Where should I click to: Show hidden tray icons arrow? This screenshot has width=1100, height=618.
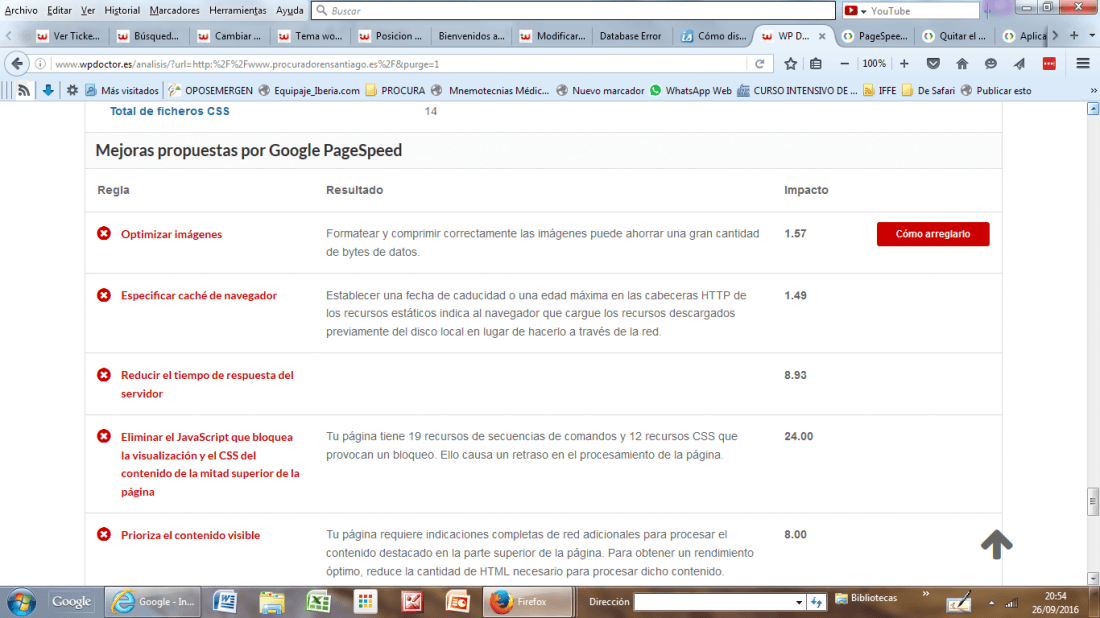991,603
